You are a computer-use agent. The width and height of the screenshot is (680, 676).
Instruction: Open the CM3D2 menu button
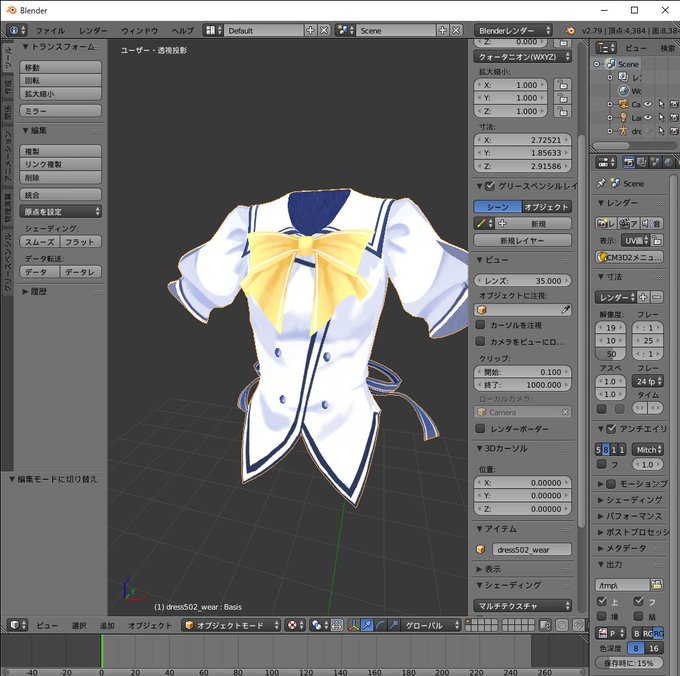click(630, 257)
